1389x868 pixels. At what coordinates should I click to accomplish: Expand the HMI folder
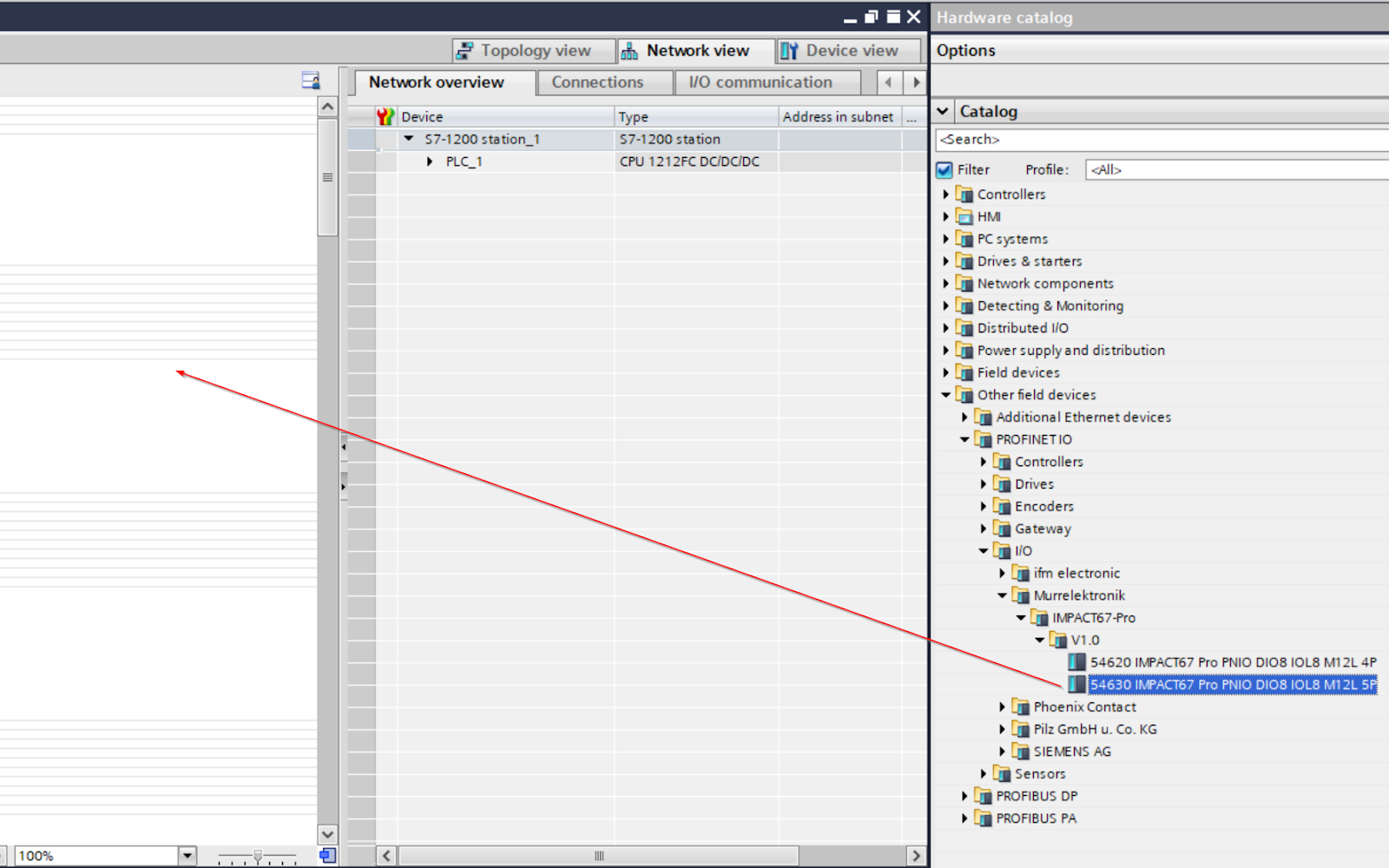click(945, 217)
